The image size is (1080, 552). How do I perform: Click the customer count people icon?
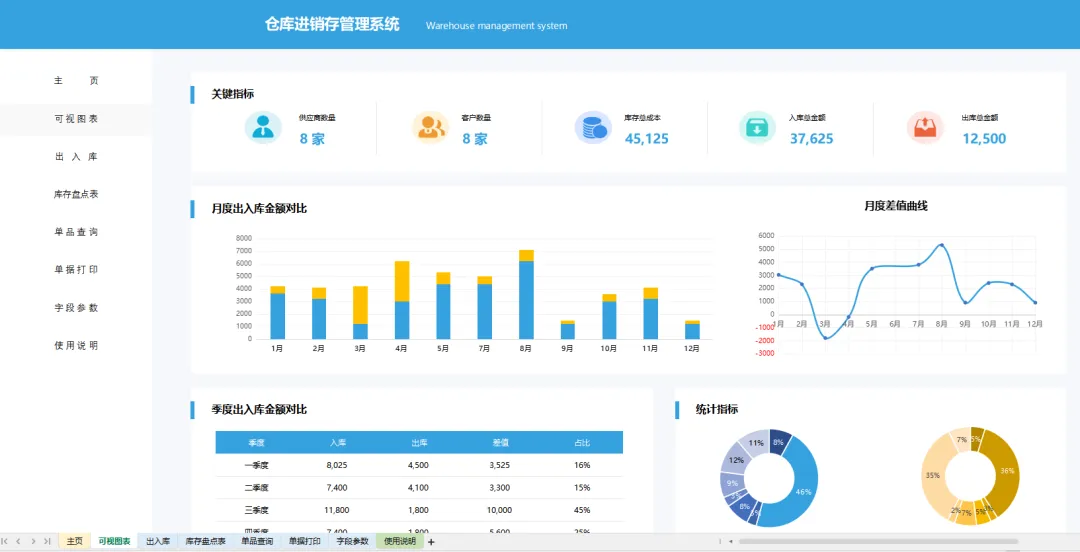430,127
